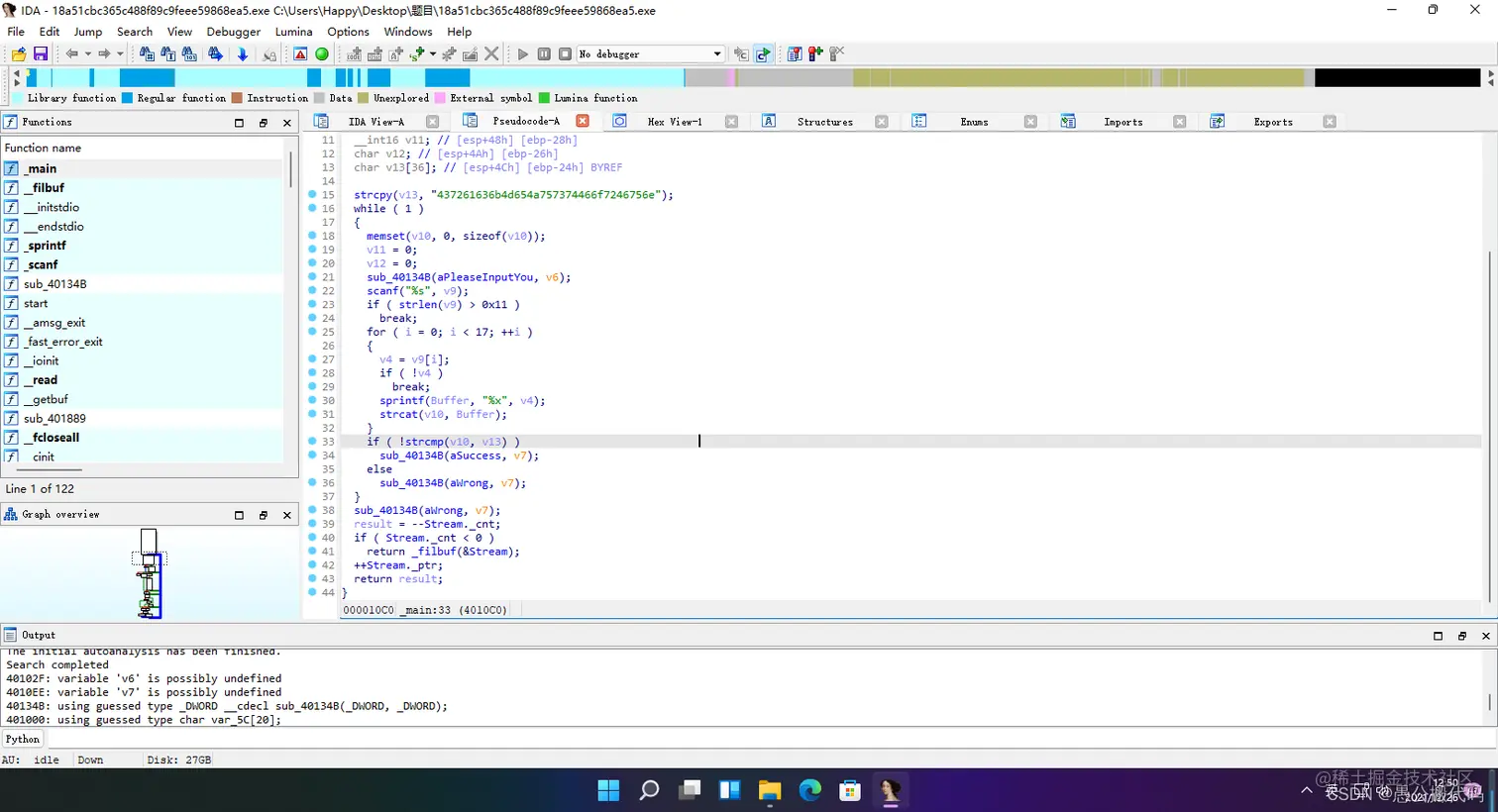This screenshot has width=1498, height=812.
Task: Open the back-history dropdown arrow
Action: click(x=87, y=54)
